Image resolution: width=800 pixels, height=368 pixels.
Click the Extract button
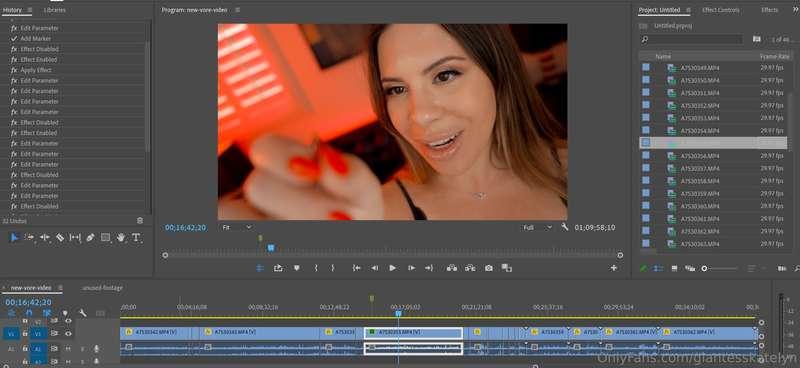click(470, 268)
